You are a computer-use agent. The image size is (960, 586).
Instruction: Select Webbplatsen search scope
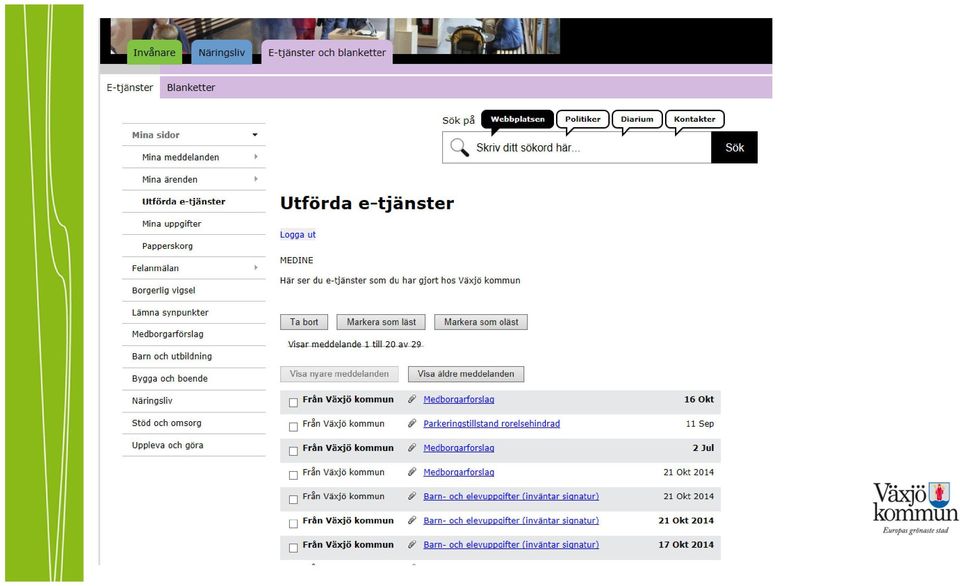coord(517,119)
